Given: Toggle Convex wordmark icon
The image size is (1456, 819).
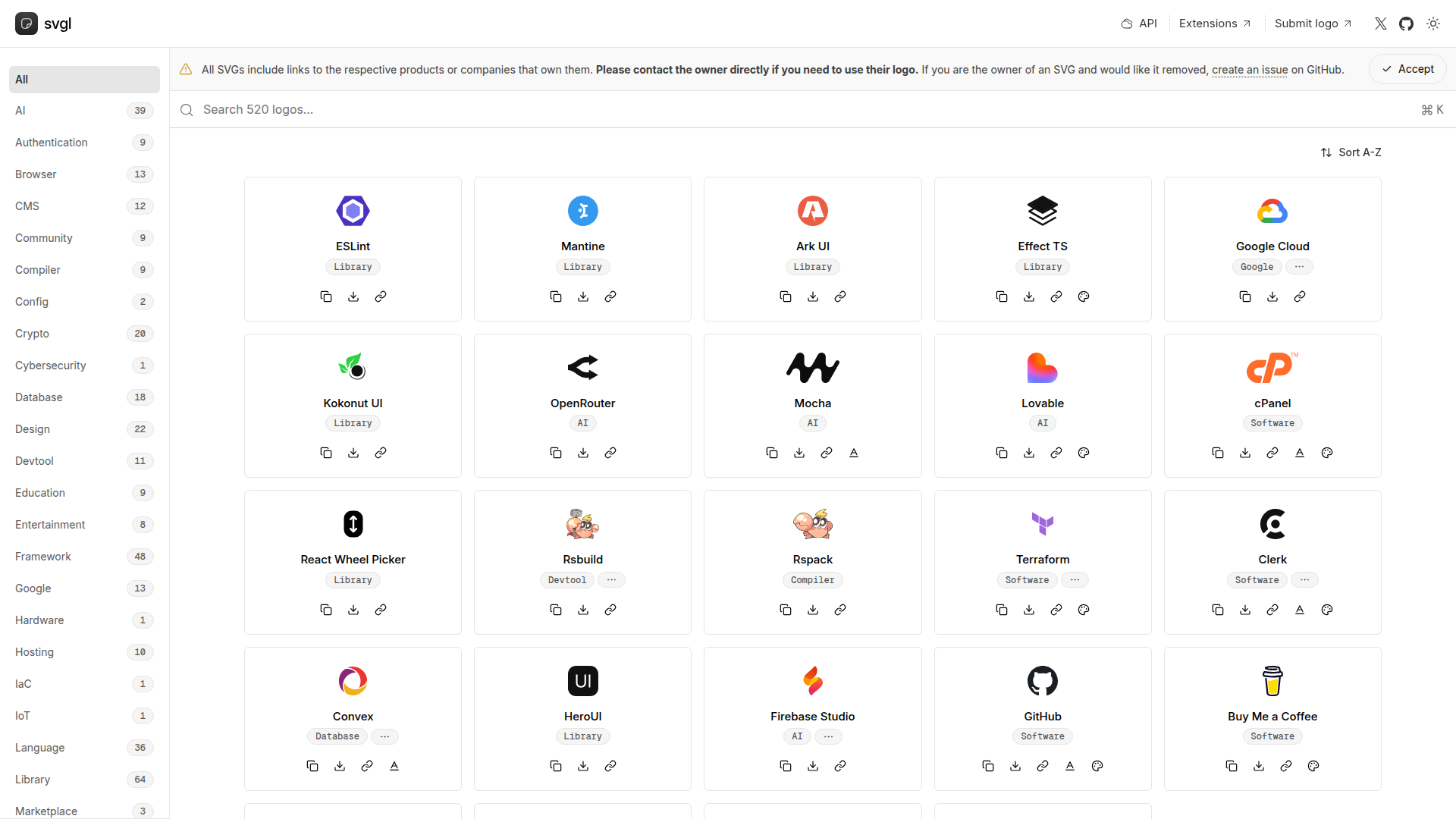Looking at the screenshot, I should 394,766.
